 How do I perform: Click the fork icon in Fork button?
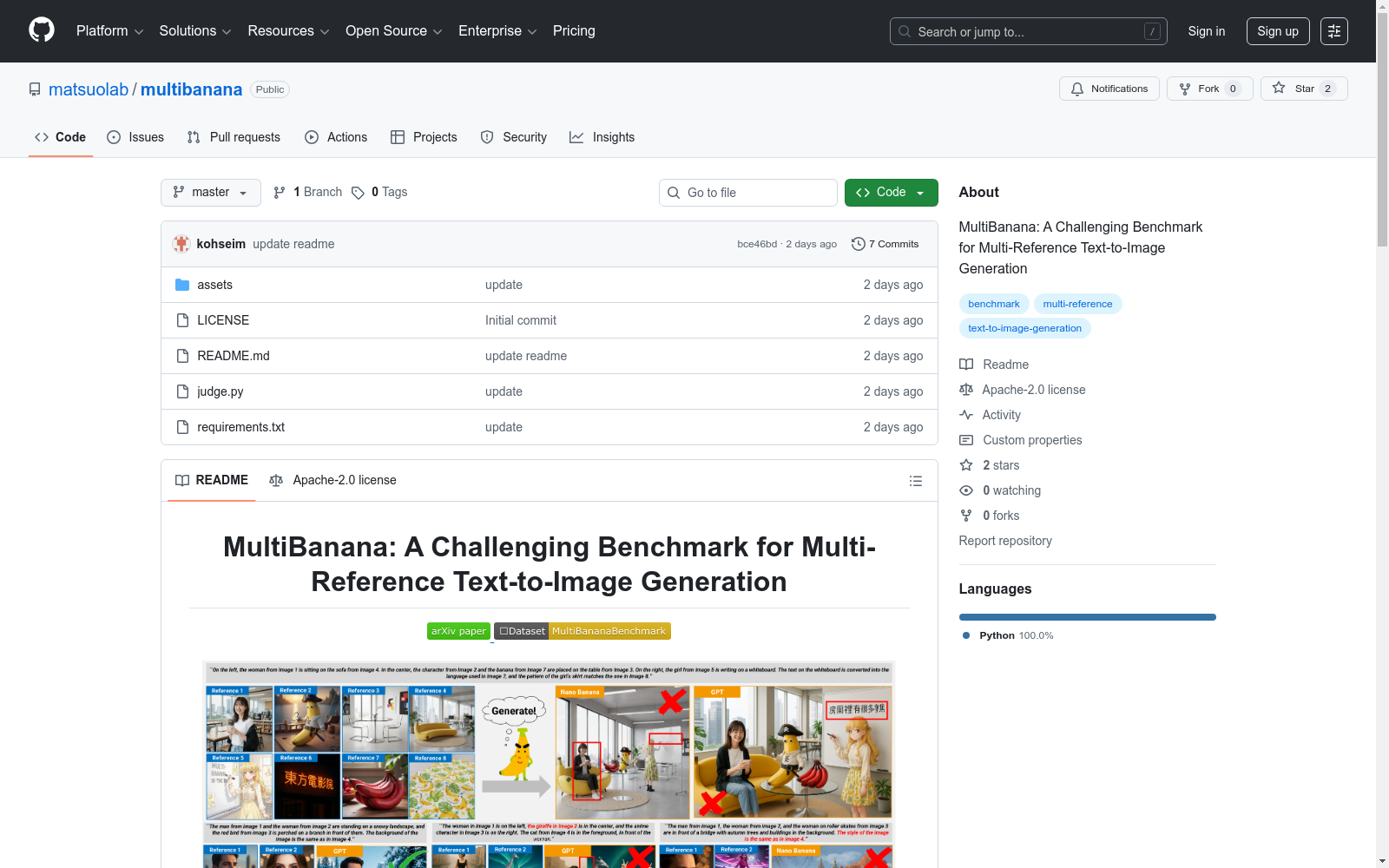1185,89
